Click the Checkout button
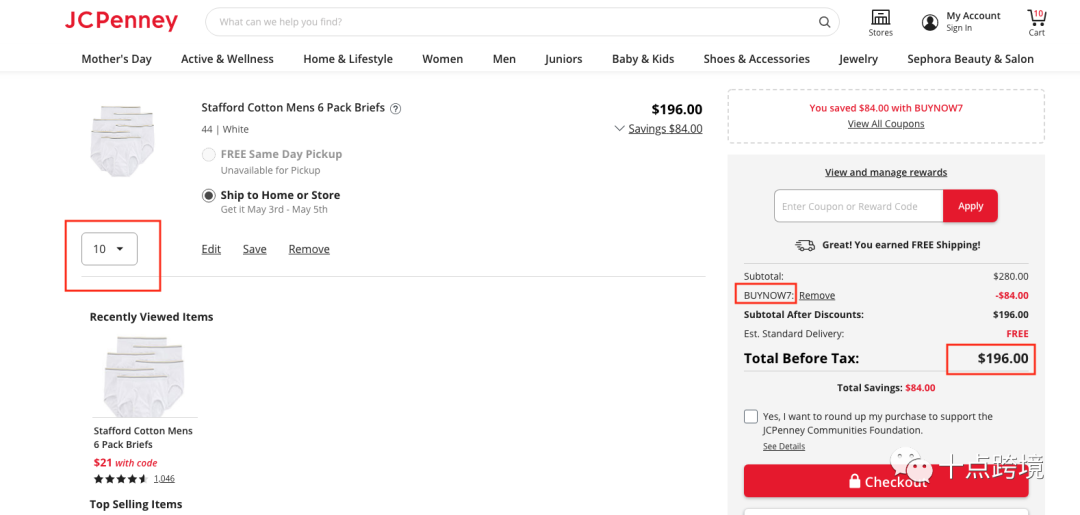 tap(886, 481)
